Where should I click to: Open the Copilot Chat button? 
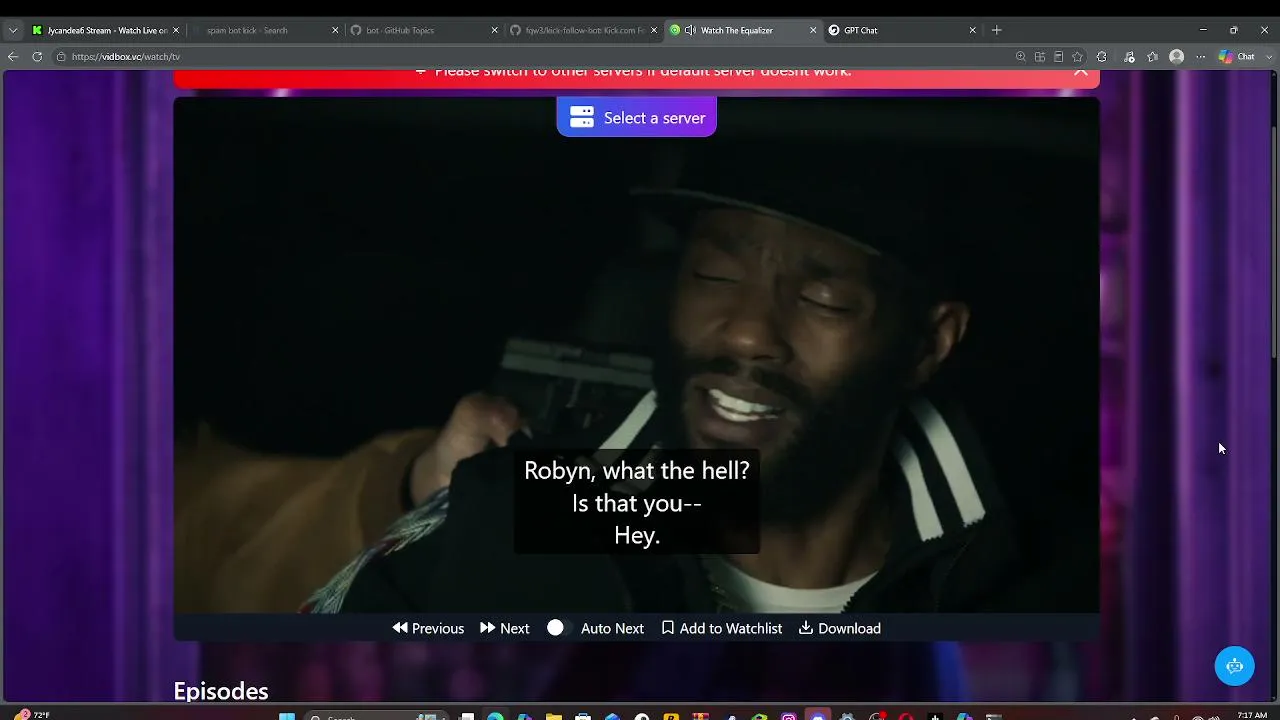pyautogui.click(x=1236, y=57)
